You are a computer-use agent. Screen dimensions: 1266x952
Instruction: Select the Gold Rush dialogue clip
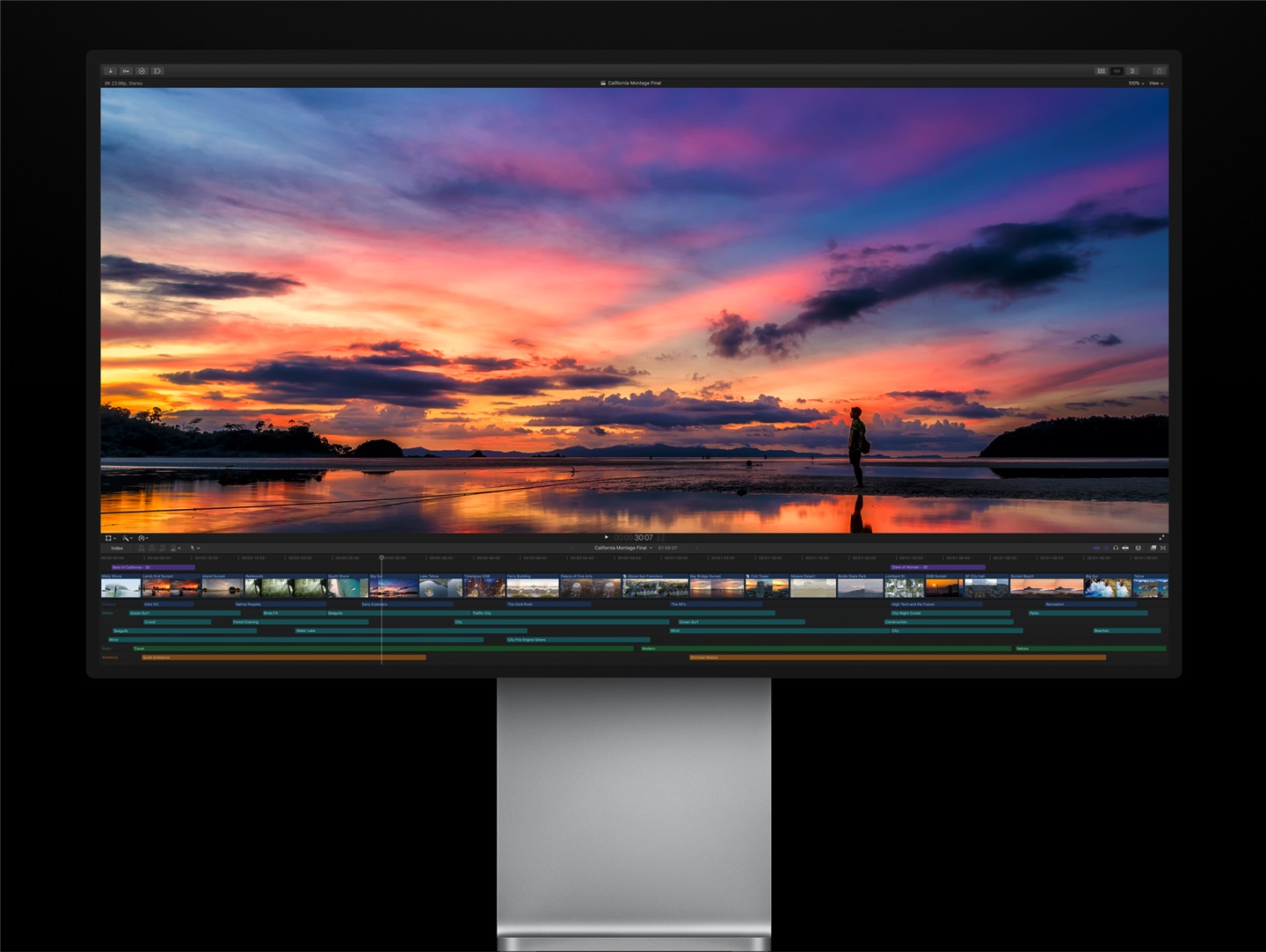pyautogui.click(x=549, y=604)
